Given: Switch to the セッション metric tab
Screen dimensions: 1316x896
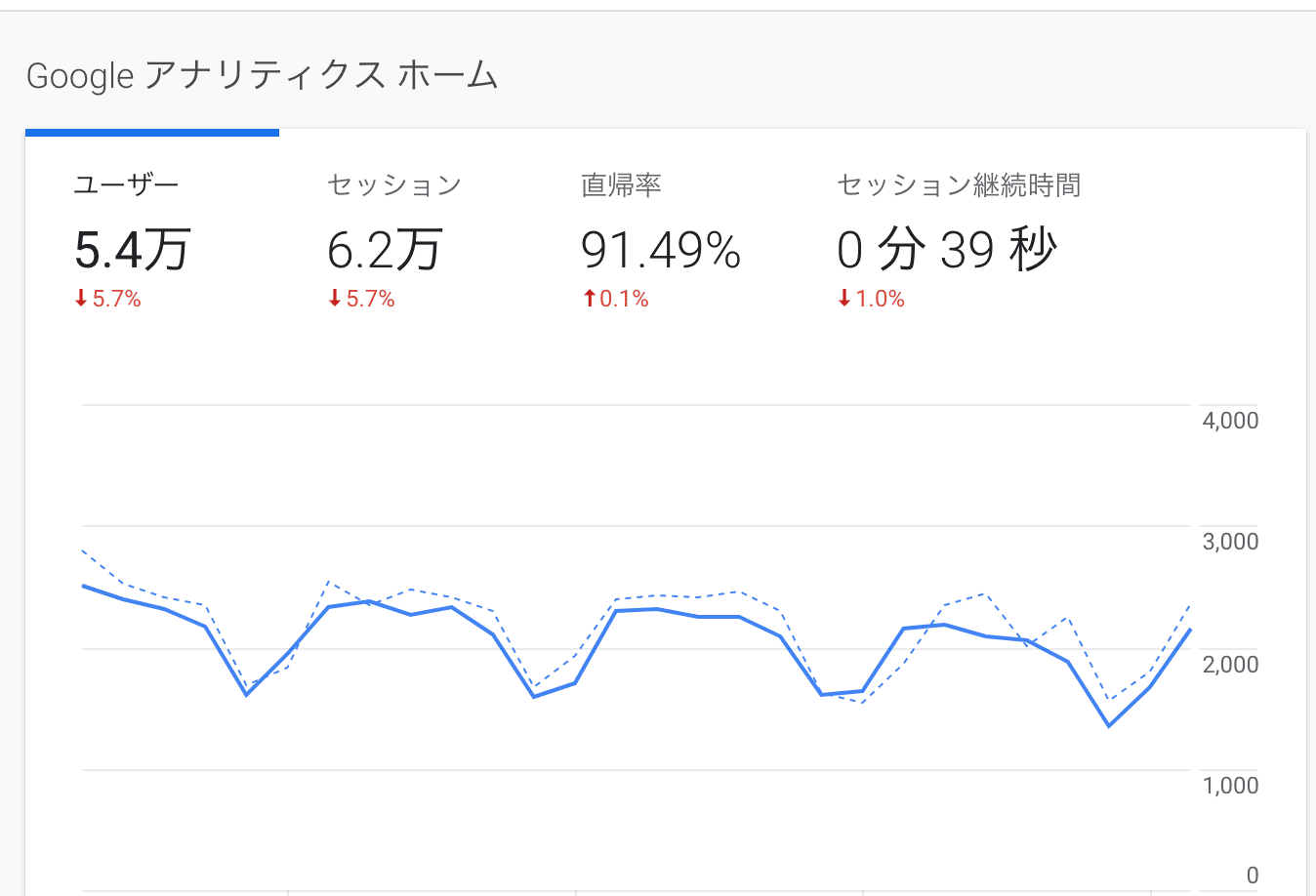Looking at the screenshot, I should point(394,185).
